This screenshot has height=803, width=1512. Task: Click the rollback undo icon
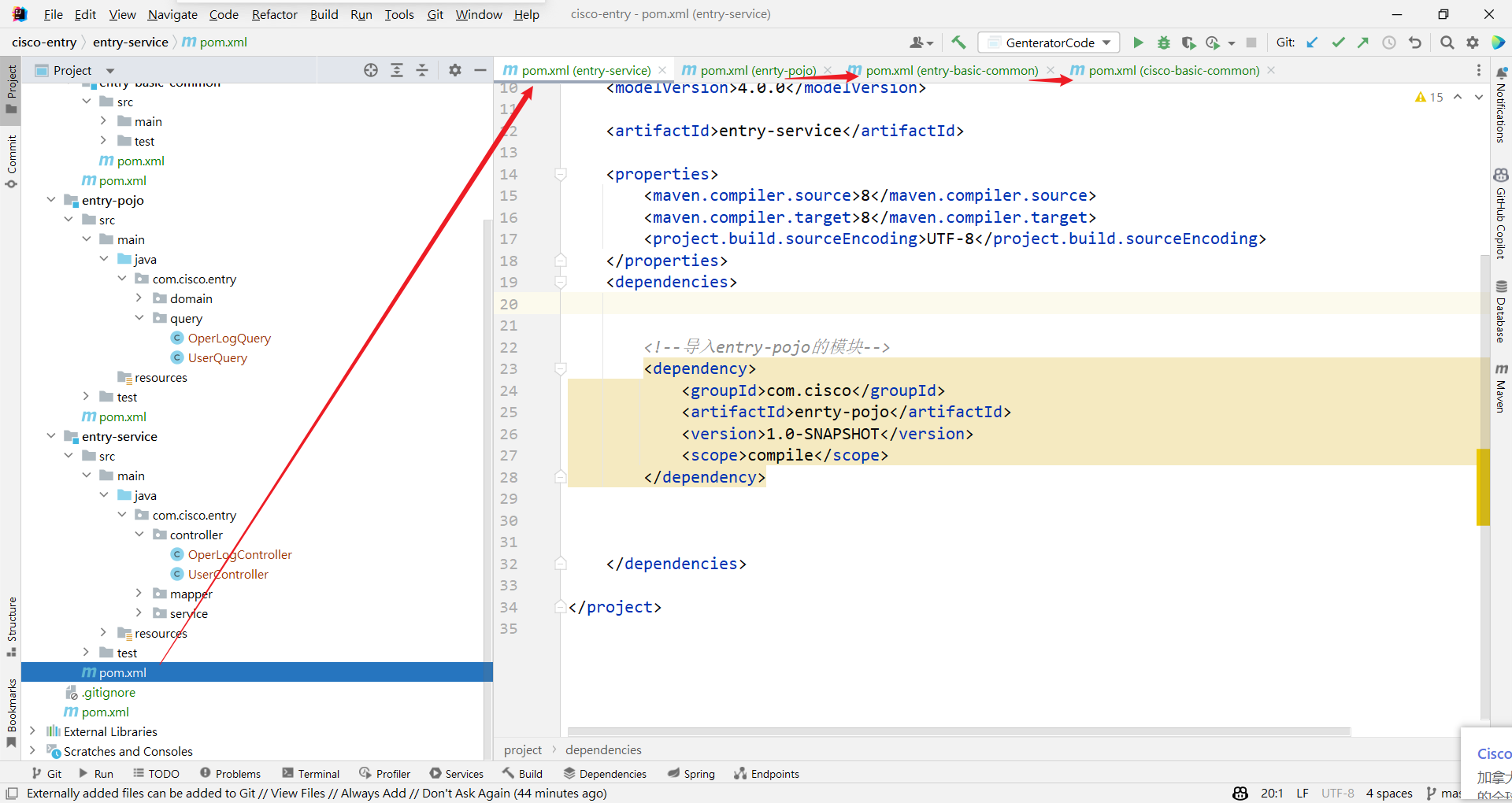click(1415, 43)
